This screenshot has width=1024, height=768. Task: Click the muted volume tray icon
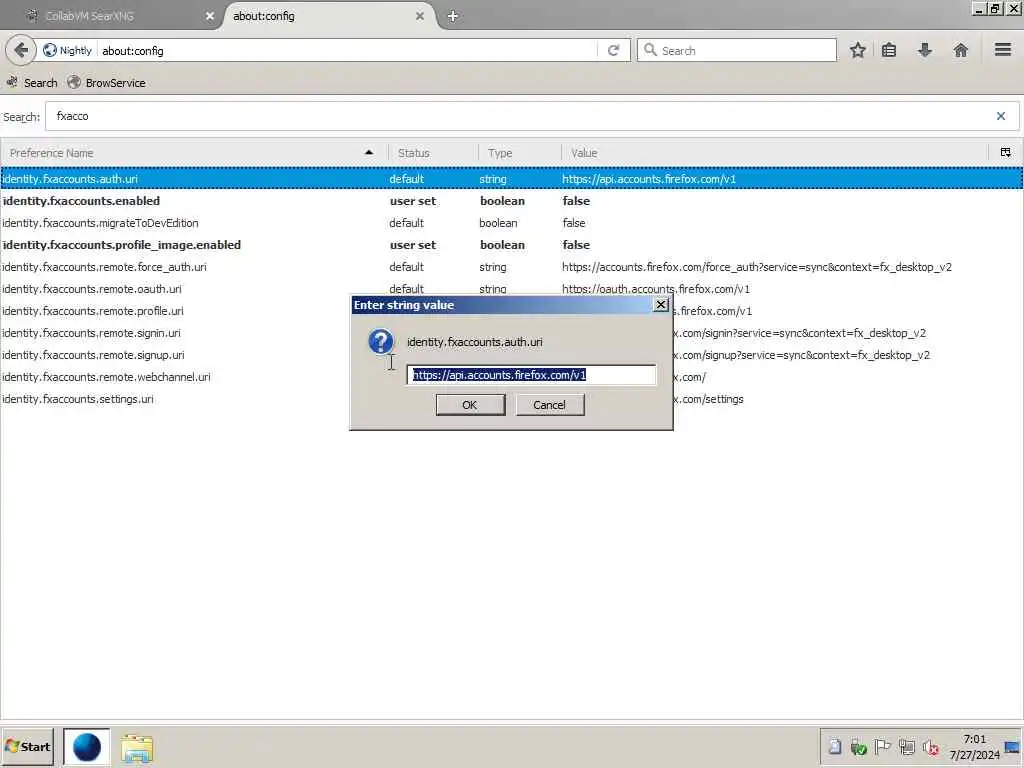tap(931, 747)
